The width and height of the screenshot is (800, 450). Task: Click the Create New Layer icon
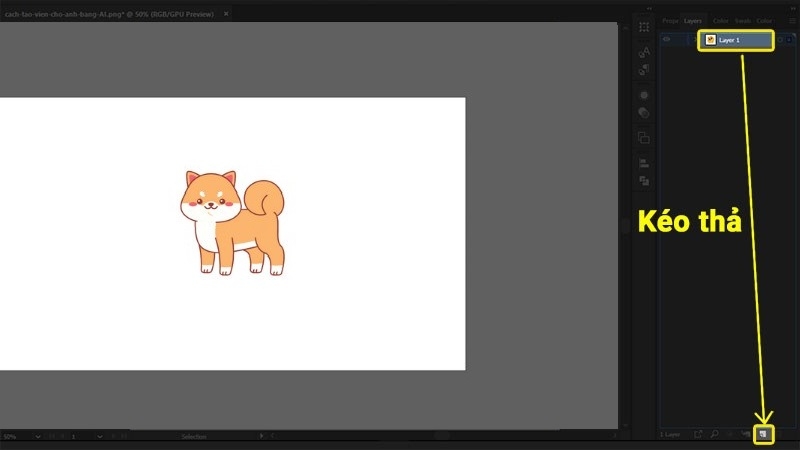pos(763,434)
